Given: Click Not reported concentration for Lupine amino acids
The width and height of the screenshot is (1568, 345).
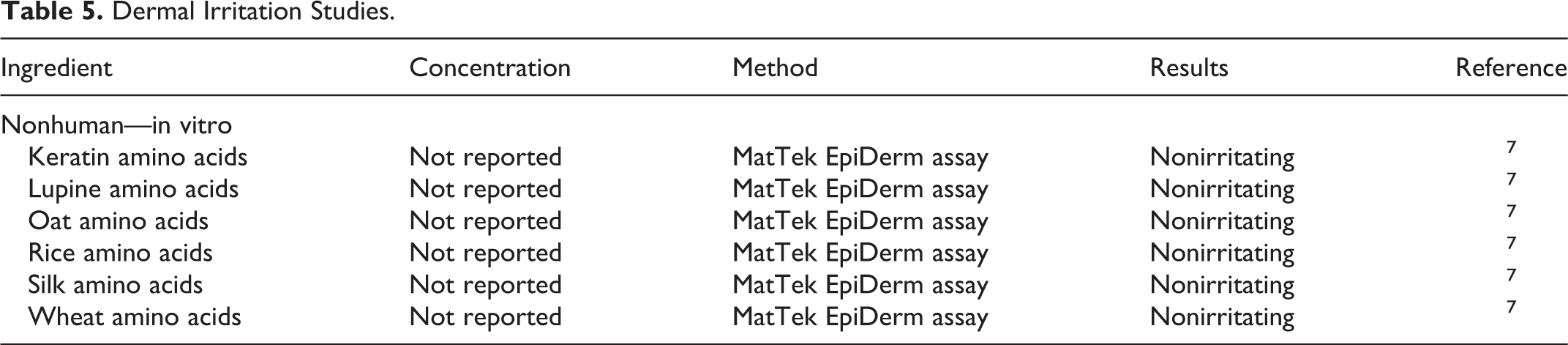Looking at the screenshot, I should click(486, 189).
